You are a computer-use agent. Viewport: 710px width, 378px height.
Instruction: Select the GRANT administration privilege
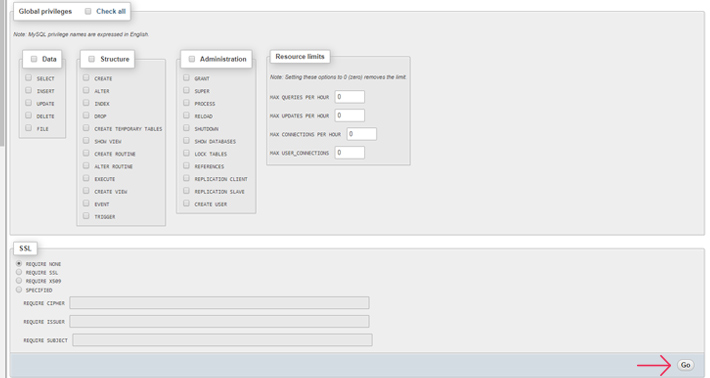[x=186, y=78]
